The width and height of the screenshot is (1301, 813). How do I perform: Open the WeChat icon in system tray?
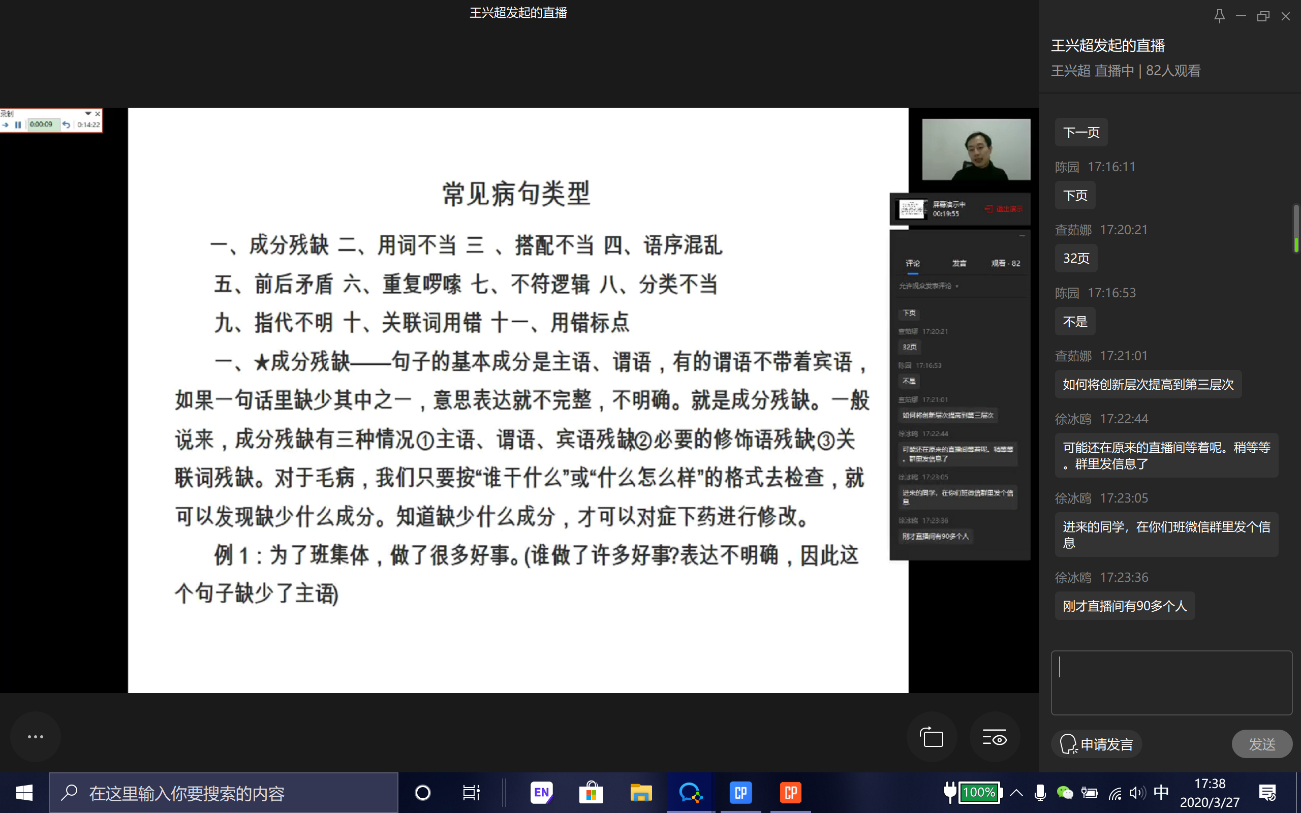[x=1065, y=793]
